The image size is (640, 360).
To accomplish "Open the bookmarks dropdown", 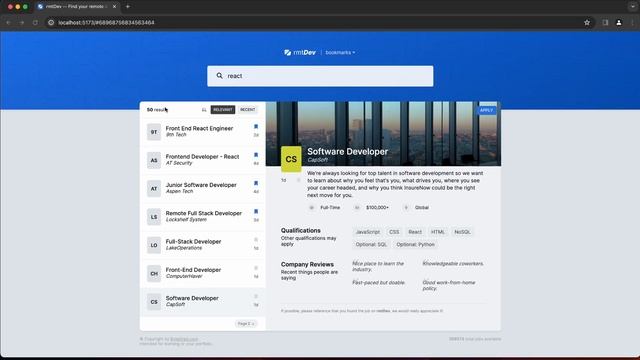I will pos(340,53).
